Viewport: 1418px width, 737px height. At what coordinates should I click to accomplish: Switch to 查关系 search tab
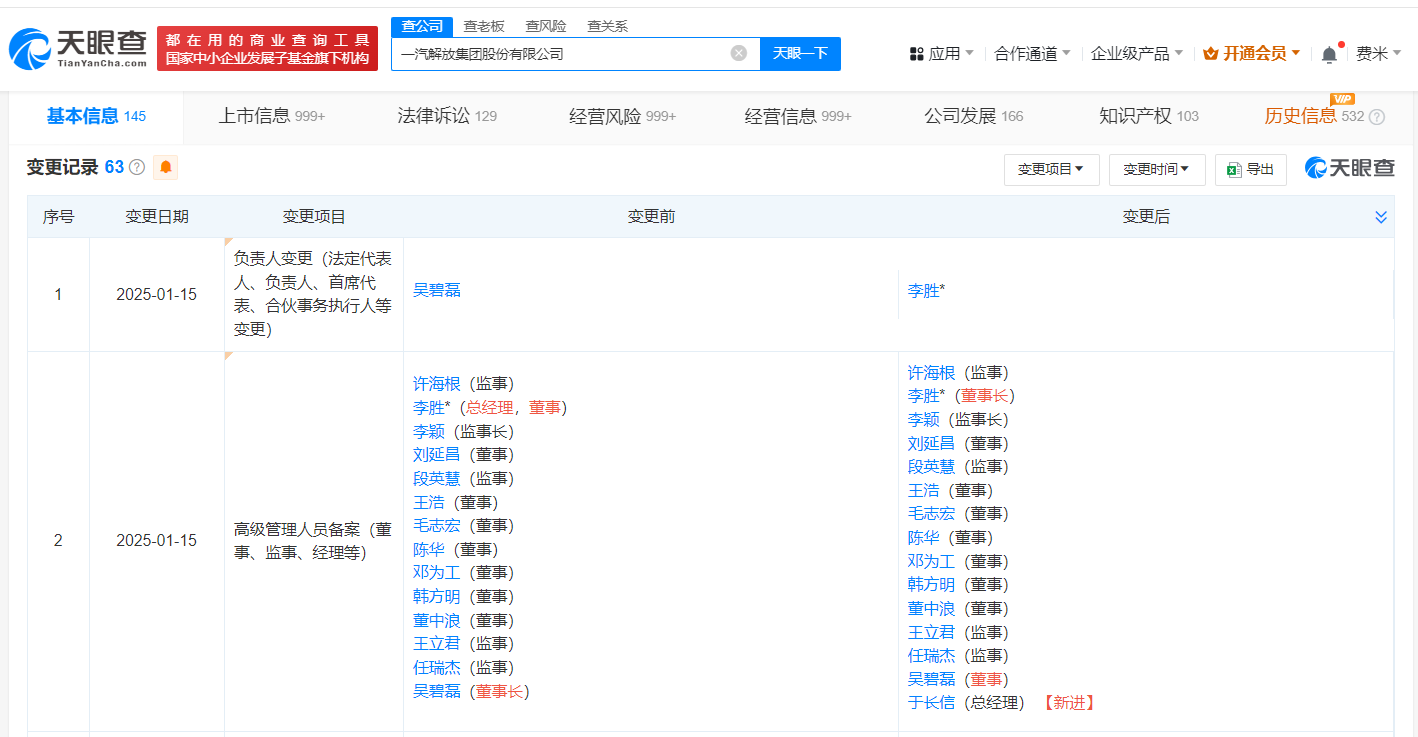[x=607, y=26]
